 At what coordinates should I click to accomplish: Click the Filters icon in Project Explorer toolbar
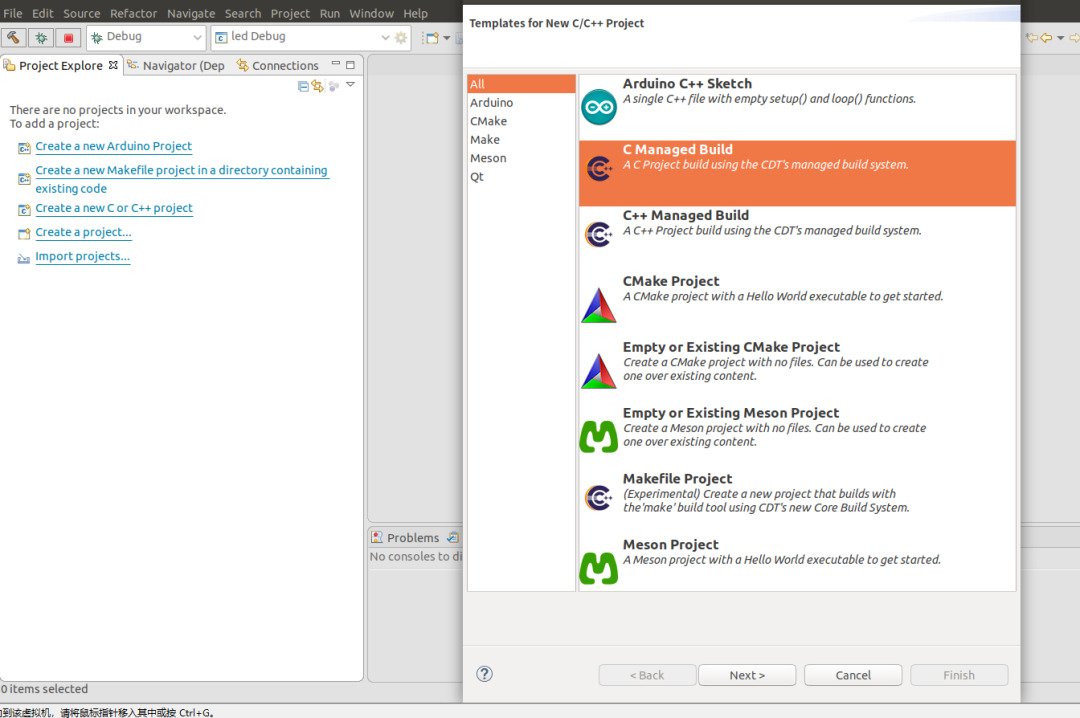click(334, 85)
